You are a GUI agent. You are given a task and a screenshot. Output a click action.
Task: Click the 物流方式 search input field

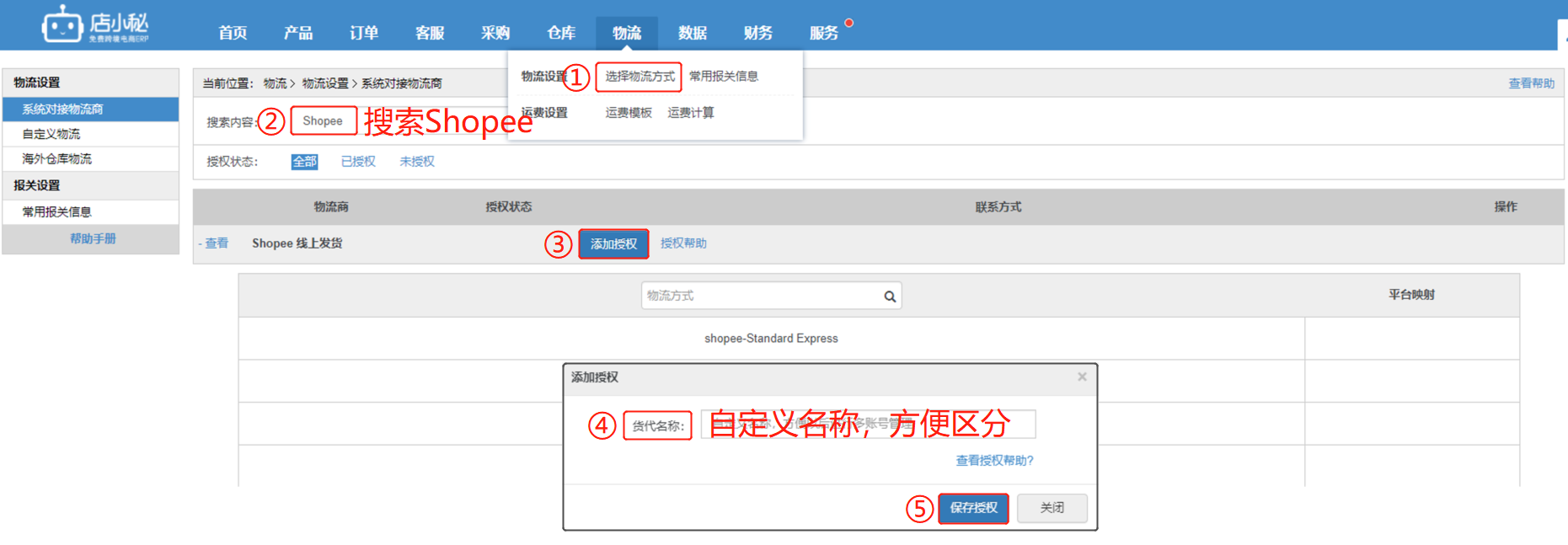coord(771,296)
